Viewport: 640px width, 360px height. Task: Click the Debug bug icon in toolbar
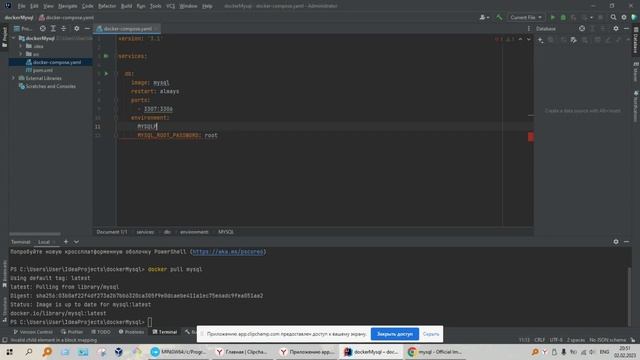tap(563, 18)
